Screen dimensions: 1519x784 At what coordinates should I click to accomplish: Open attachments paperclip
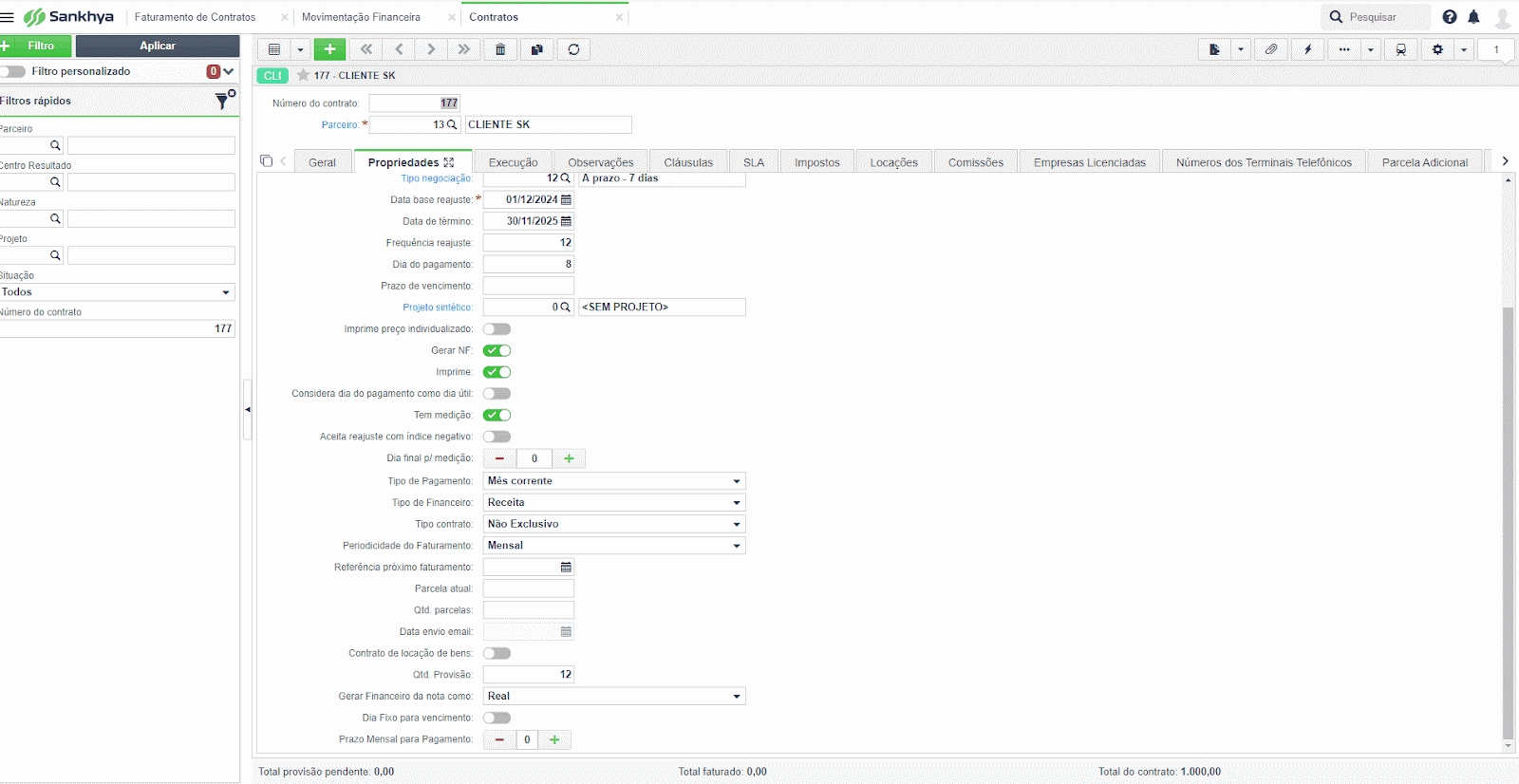click(x=1270, y=49)
